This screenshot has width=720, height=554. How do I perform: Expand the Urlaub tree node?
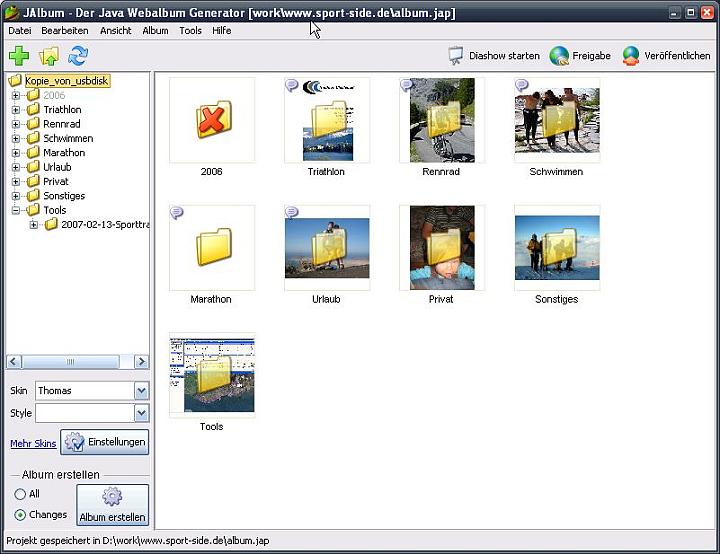[16, 167]
